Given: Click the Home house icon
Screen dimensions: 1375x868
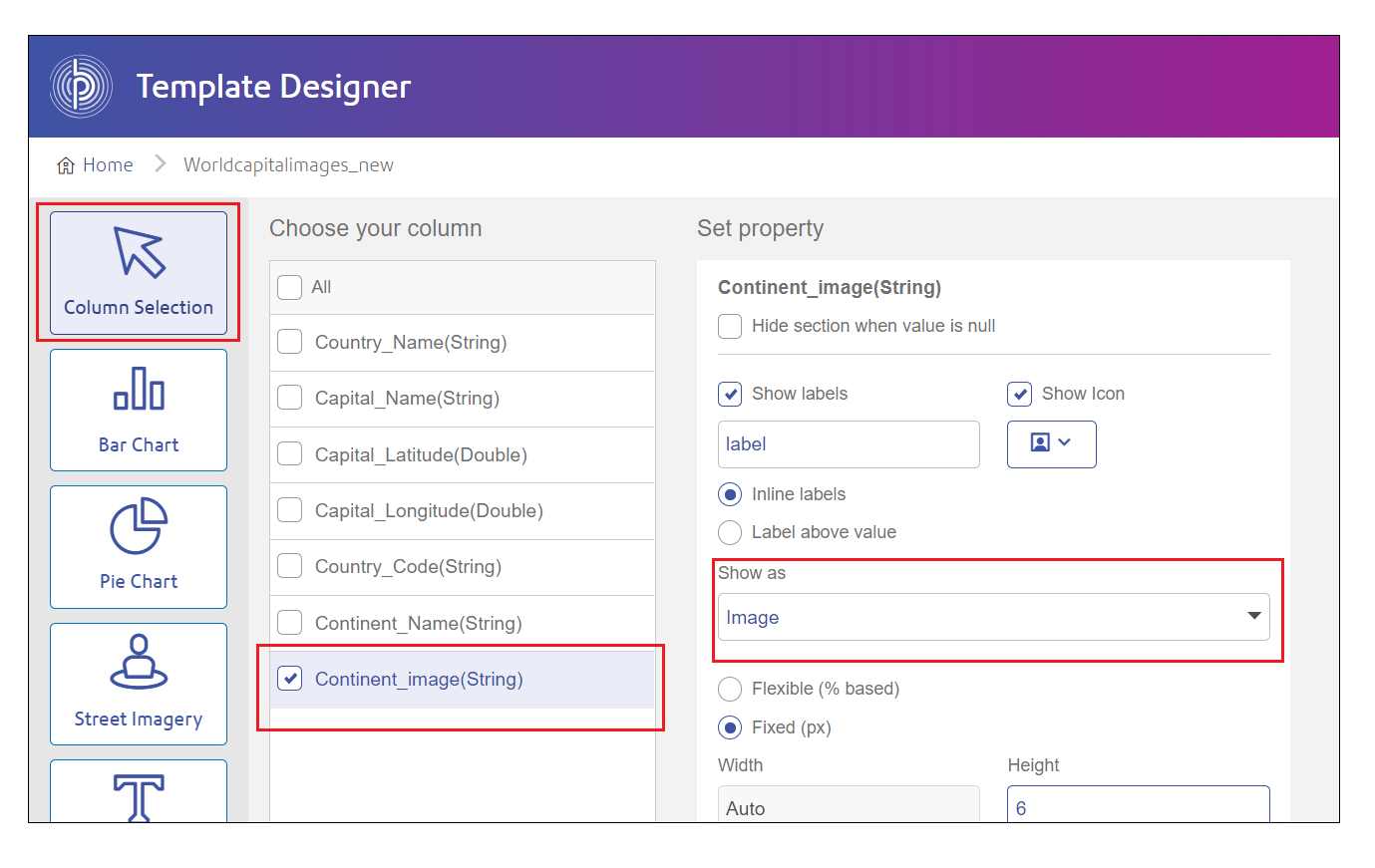Looking at the screenshot, I should pos(66,165).
